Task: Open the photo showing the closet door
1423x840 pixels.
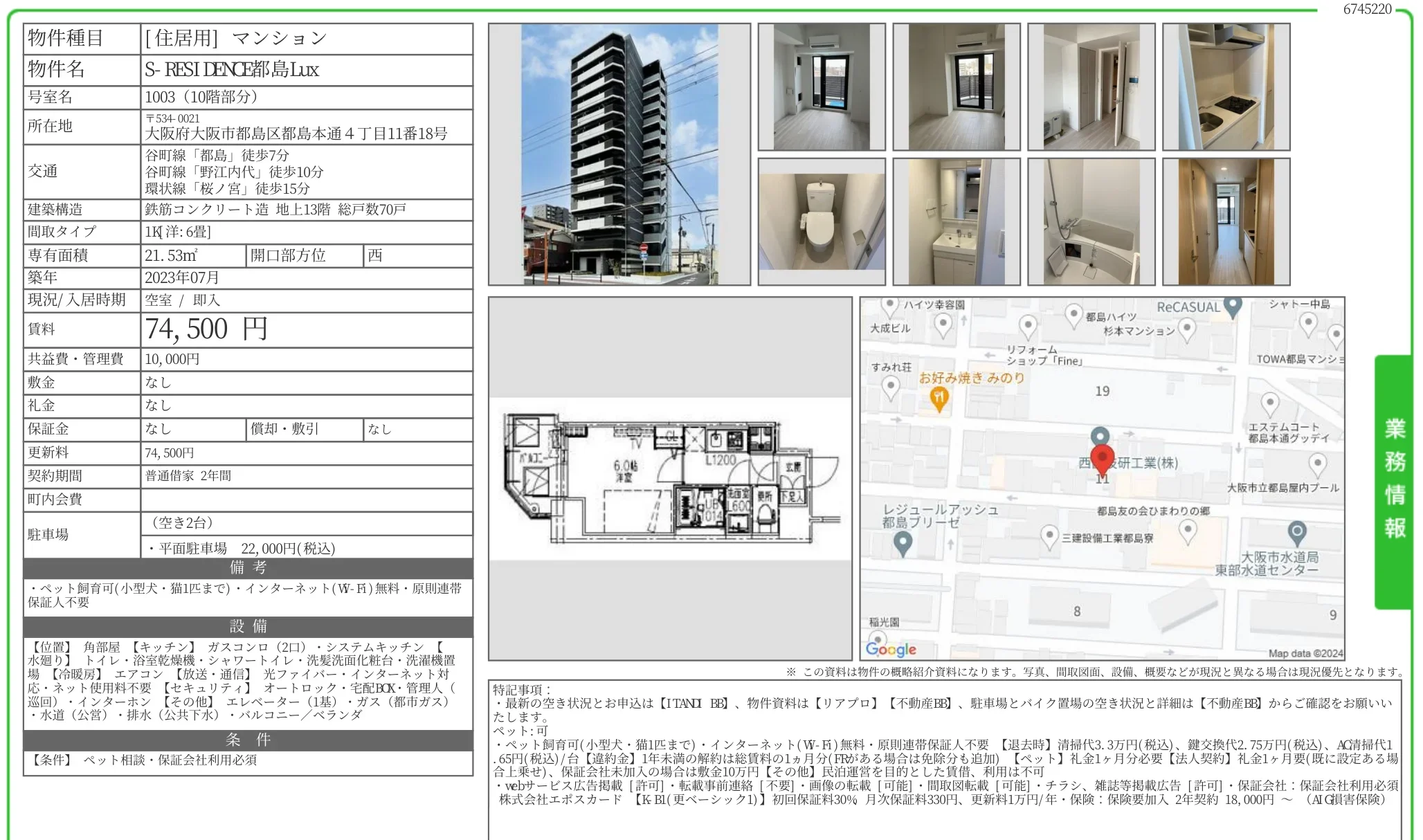Action: click(1091, 87)
